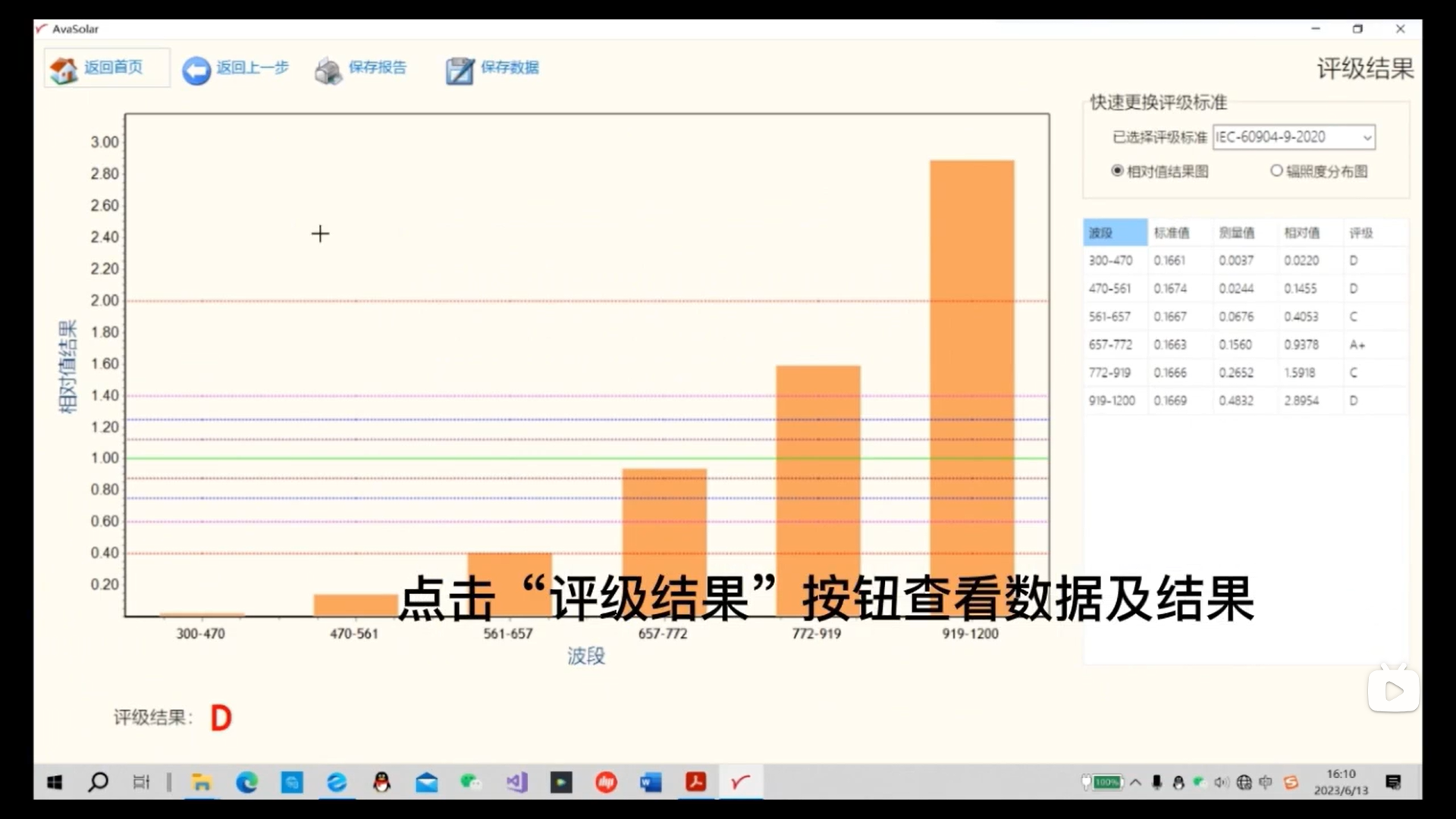The height and width of the screenshot is (819, 1456).
Task: Open the AvaSolar app from the taskbar
Action: pos(740,783)
